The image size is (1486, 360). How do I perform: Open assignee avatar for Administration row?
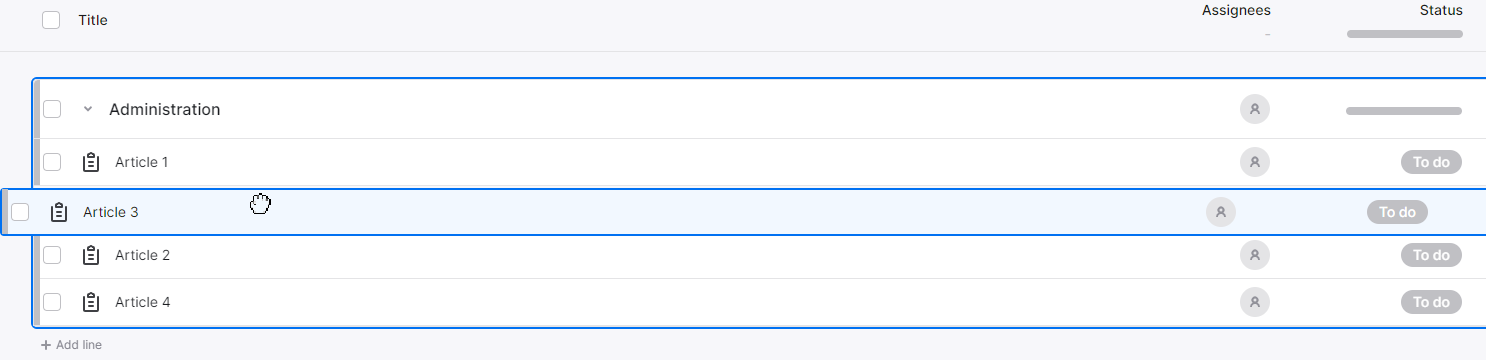[1255, 109]
